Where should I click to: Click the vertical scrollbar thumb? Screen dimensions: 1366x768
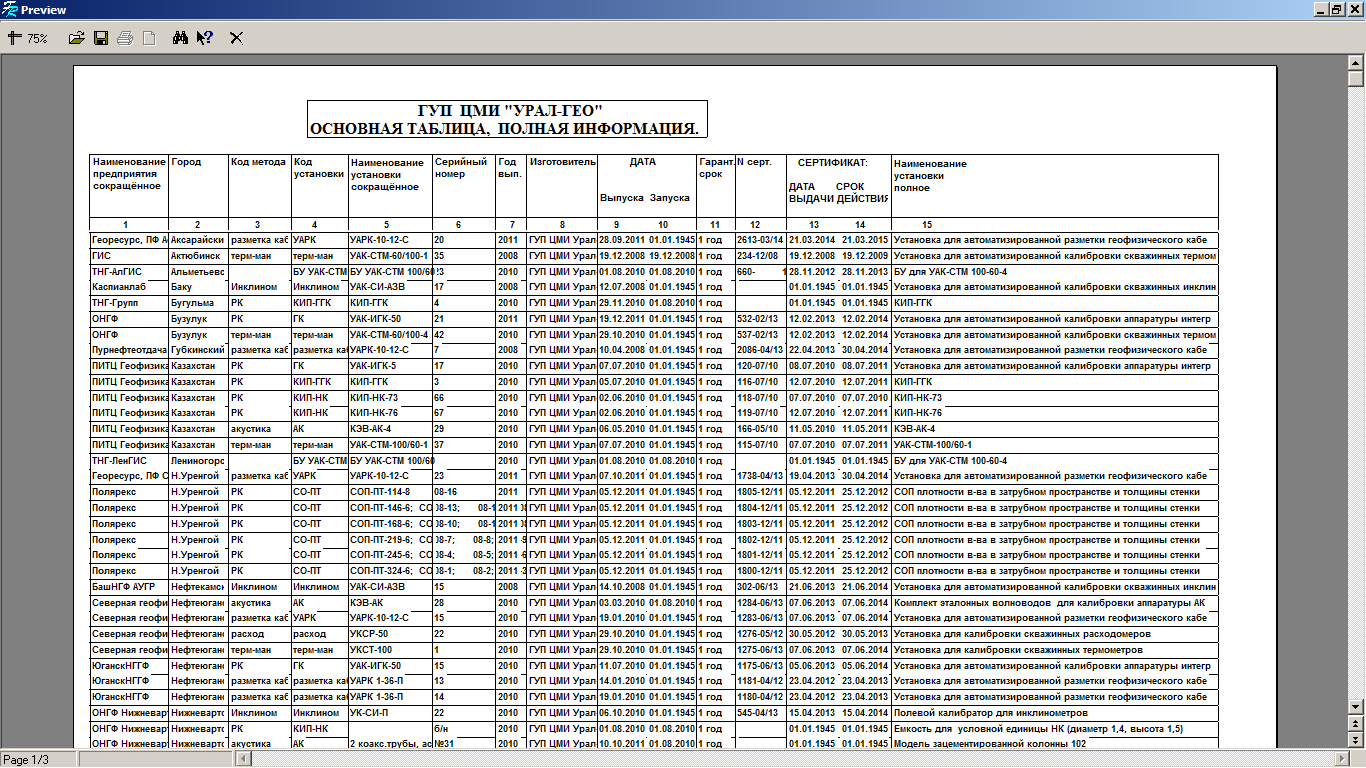(1355, 79)
